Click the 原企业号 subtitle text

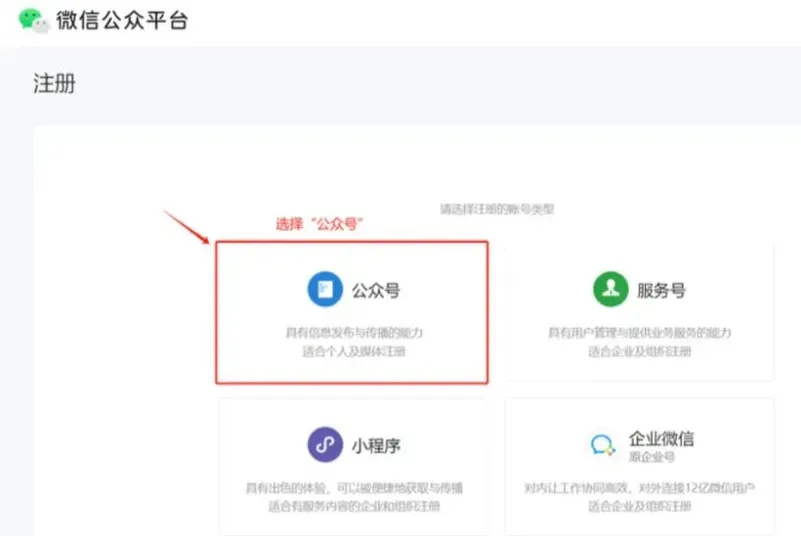coord(651,456)
